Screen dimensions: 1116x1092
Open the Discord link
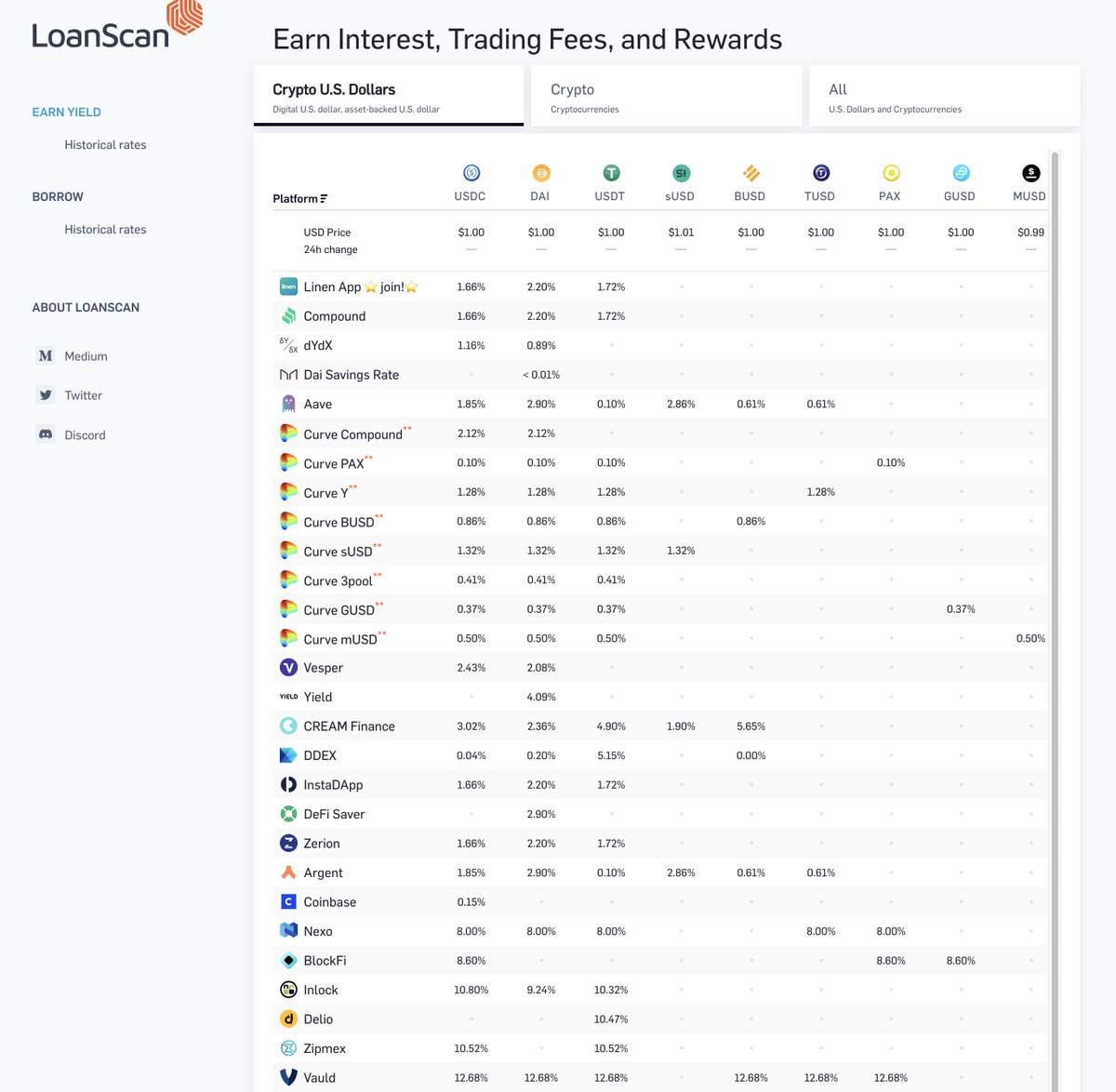tap(85, 435)
